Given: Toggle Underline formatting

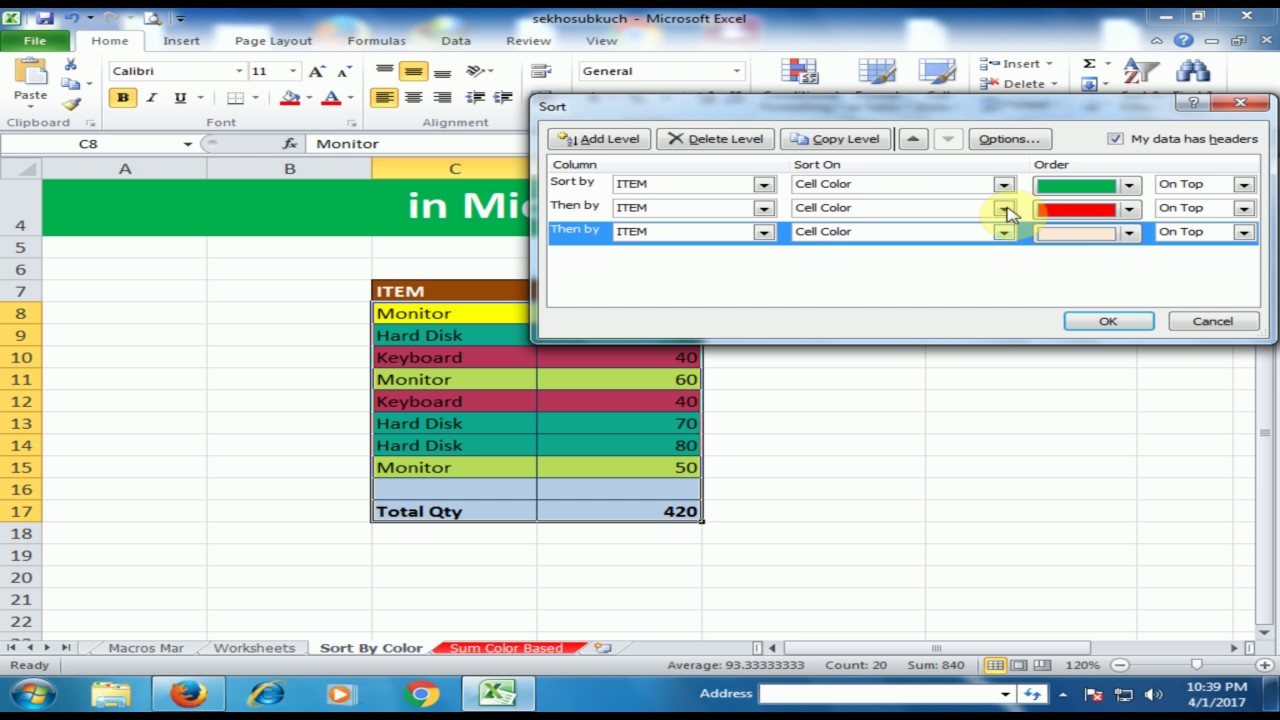Looking at the screenshot, I should (180, 98).
